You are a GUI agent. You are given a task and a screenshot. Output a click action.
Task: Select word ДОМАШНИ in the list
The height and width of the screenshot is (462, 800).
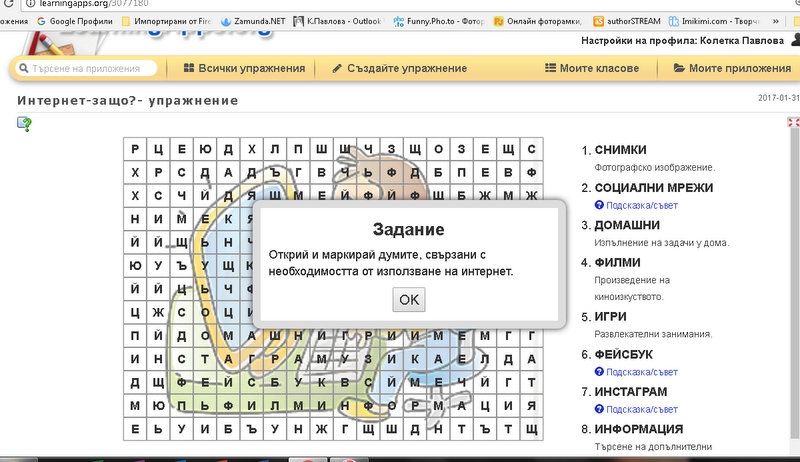[x=627, y=225]
